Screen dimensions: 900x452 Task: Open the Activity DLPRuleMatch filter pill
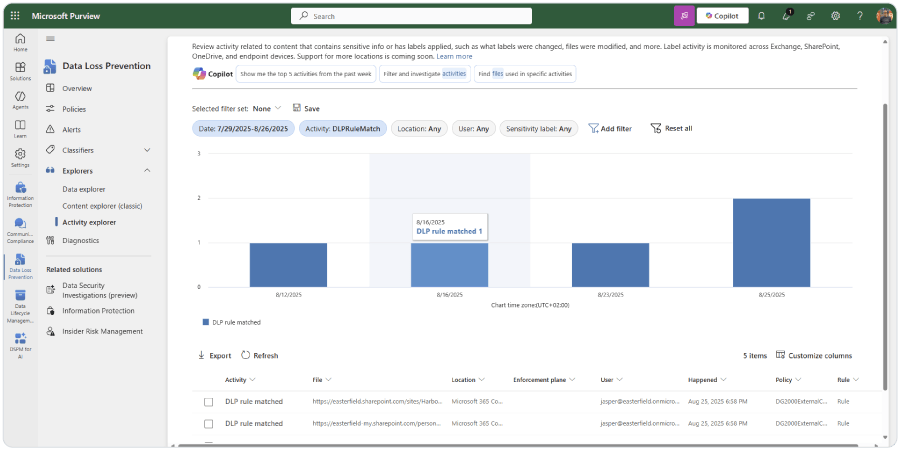343,129
